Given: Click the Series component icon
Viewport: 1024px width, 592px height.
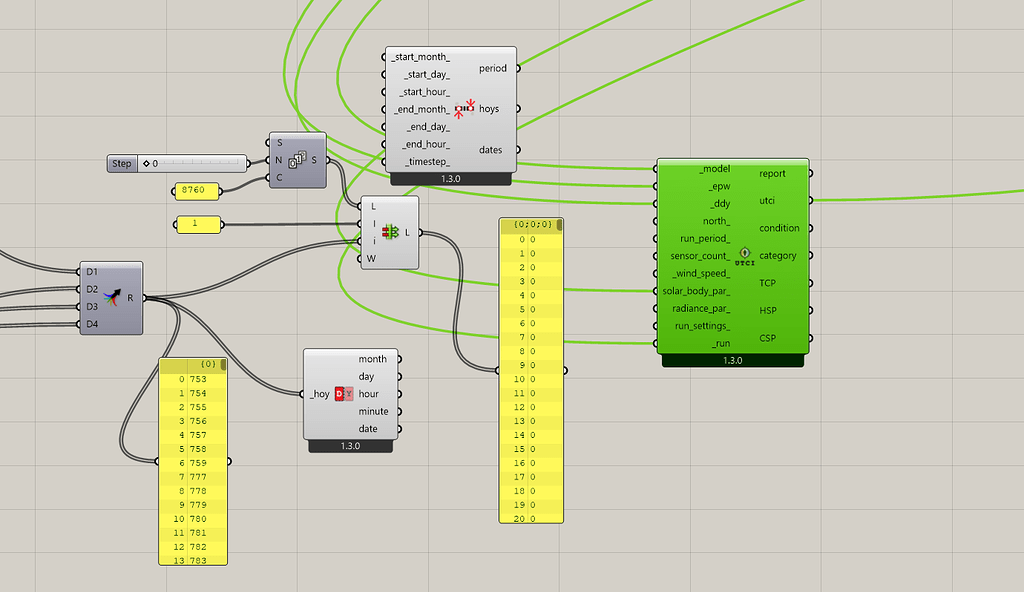Looking at the screenshot, I should [297, 159].
